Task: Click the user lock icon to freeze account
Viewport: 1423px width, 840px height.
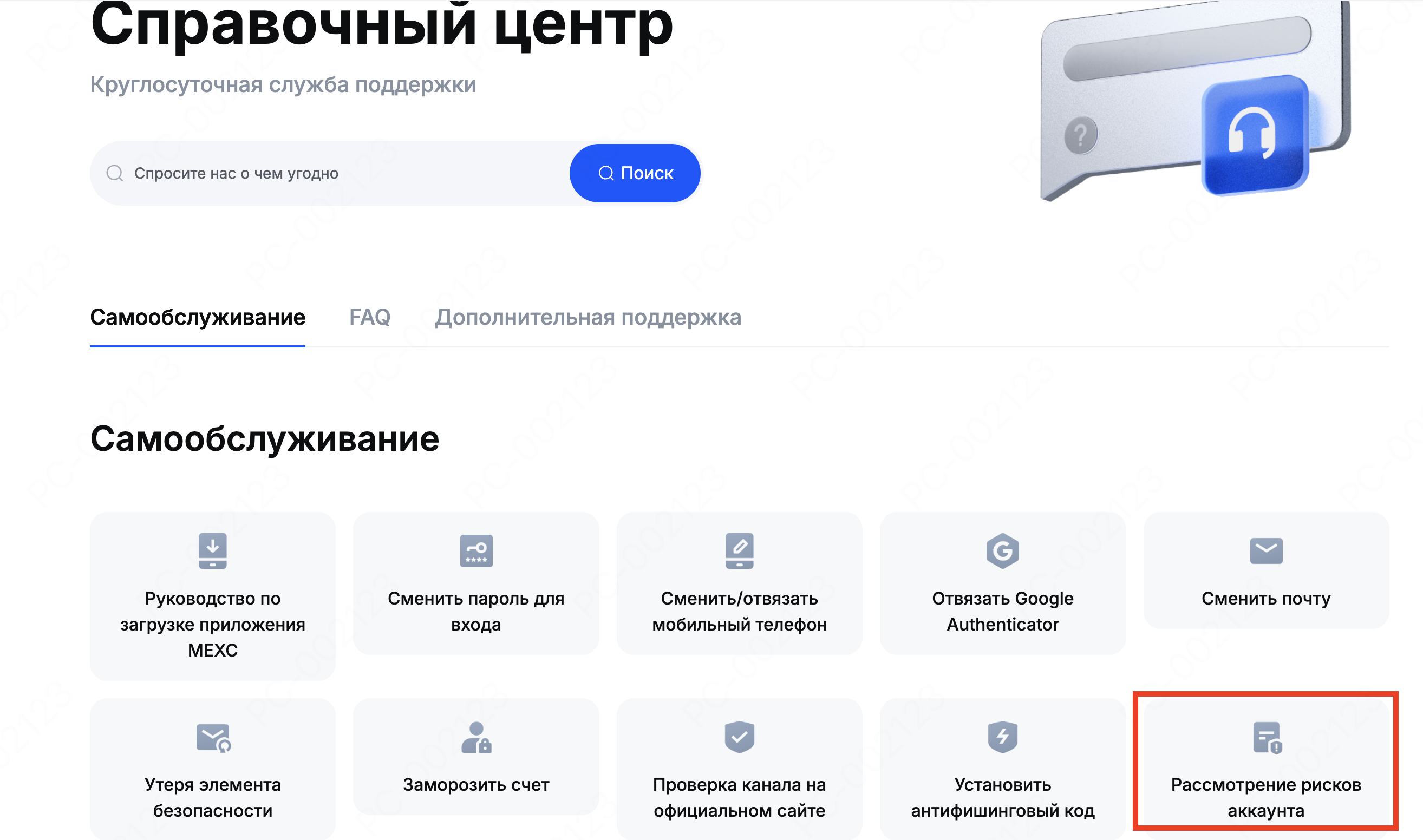Action: coord(476,737)
